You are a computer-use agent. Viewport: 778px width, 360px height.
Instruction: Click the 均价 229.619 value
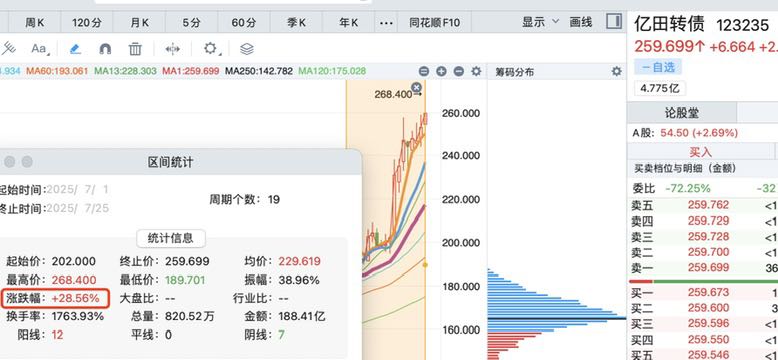coord(299,261)
